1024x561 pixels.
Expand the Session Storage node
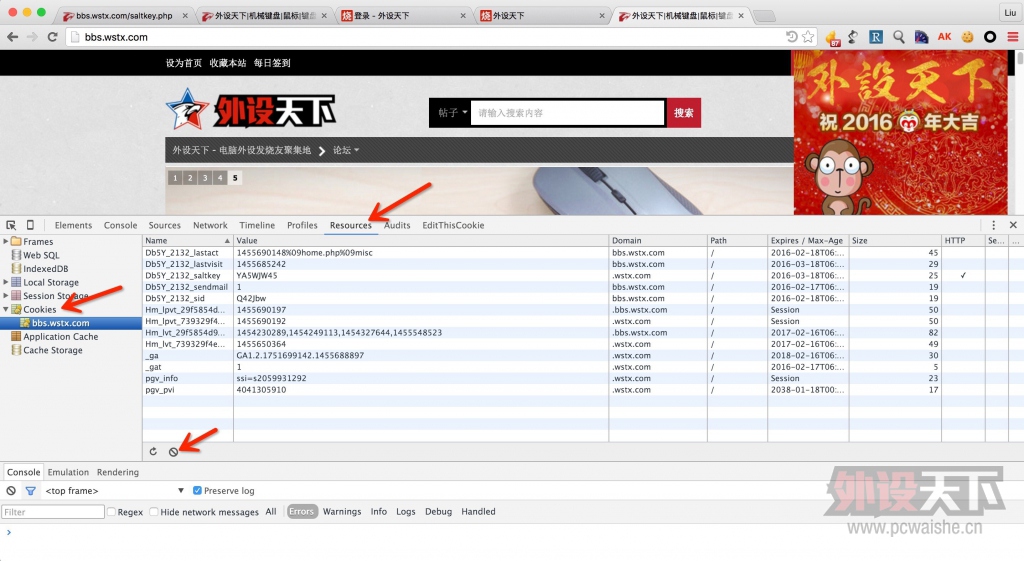point(6,296)
